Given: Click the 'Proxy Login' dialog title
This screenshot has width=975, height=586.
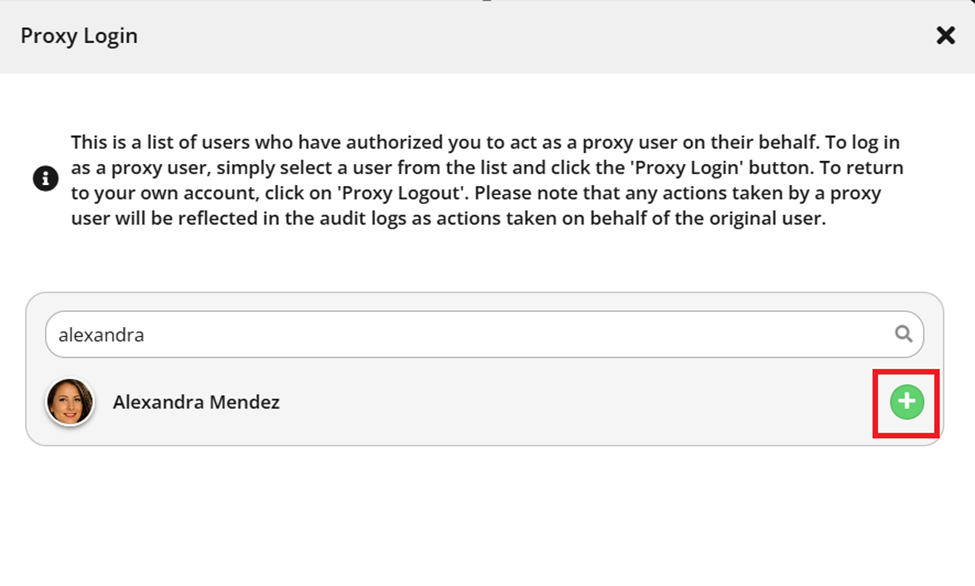Looking at the screenshot, I should click(x=79, y=35).
